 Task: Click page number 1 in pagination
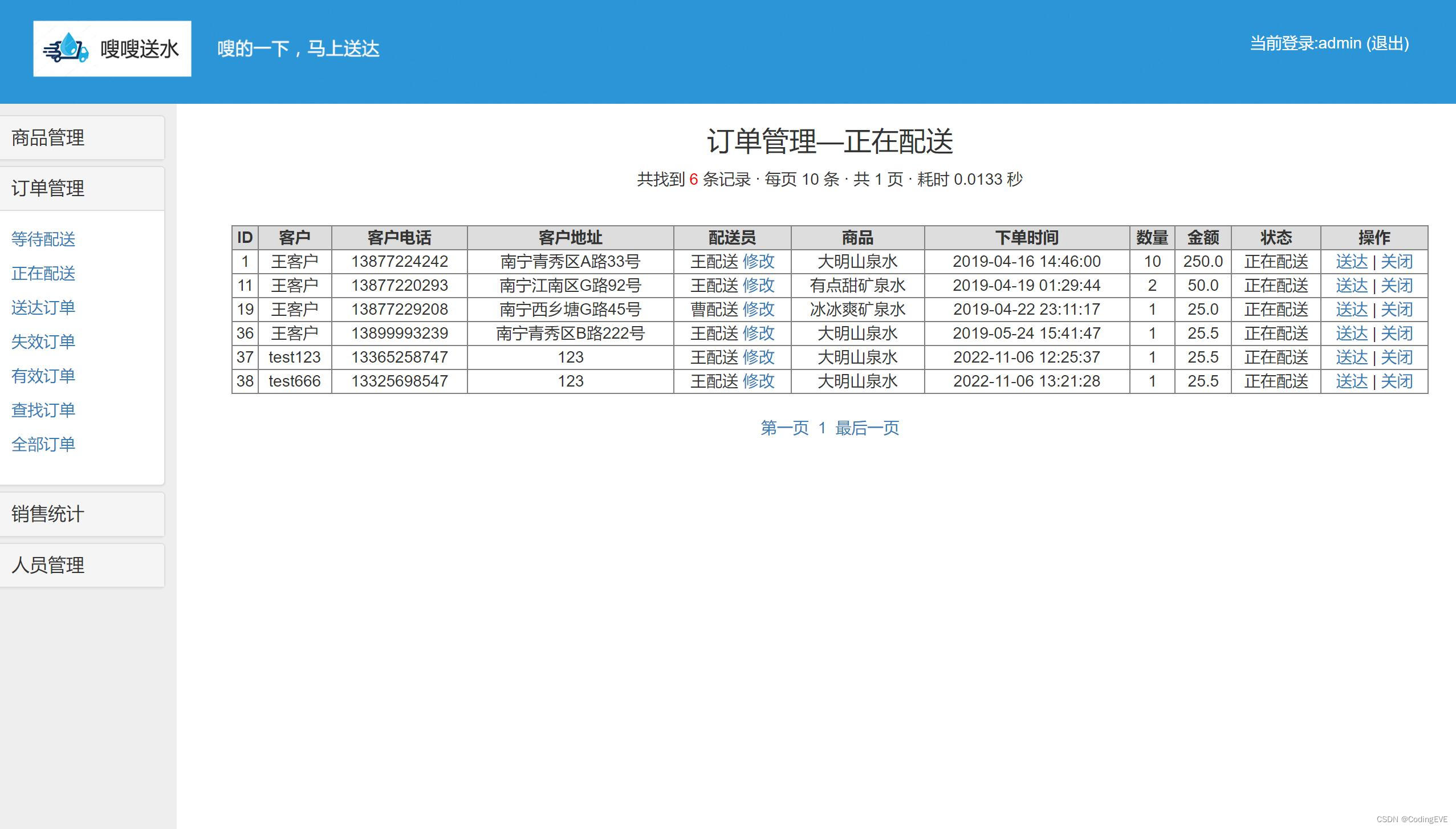pos(821,428)
